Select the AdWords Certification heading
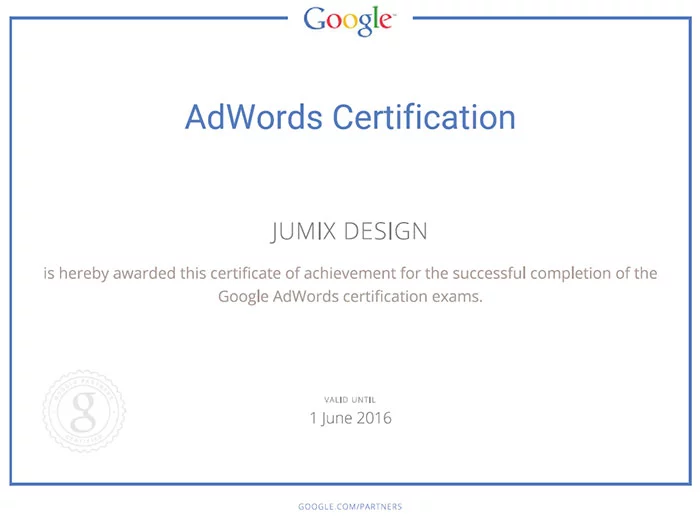Viewport: 700px width, 516px height. point(350,117)
